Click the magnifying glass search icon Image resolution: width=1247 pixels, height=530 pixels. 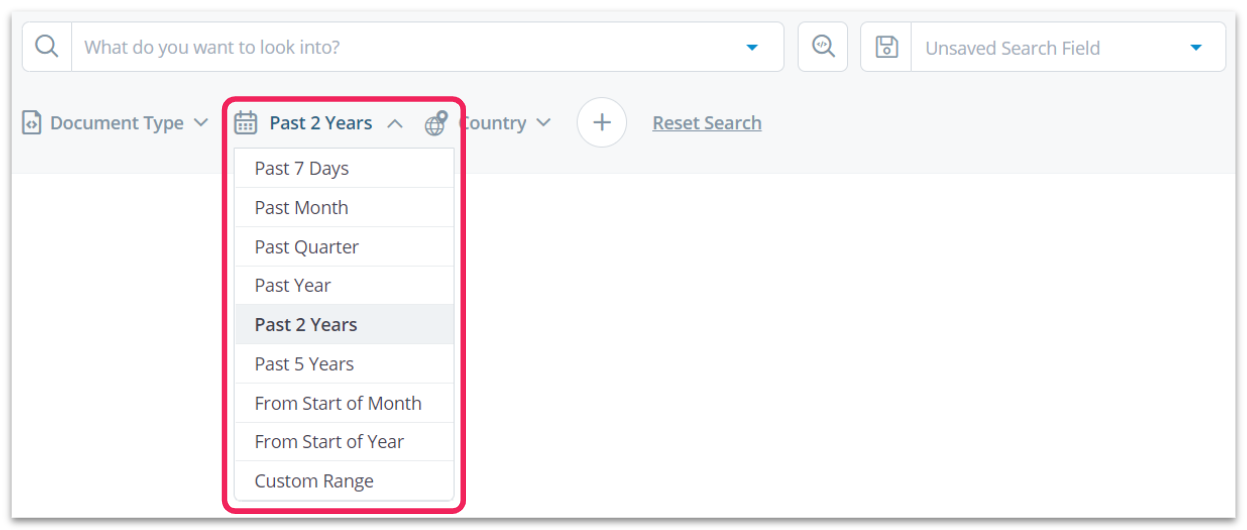click(47, 47)
